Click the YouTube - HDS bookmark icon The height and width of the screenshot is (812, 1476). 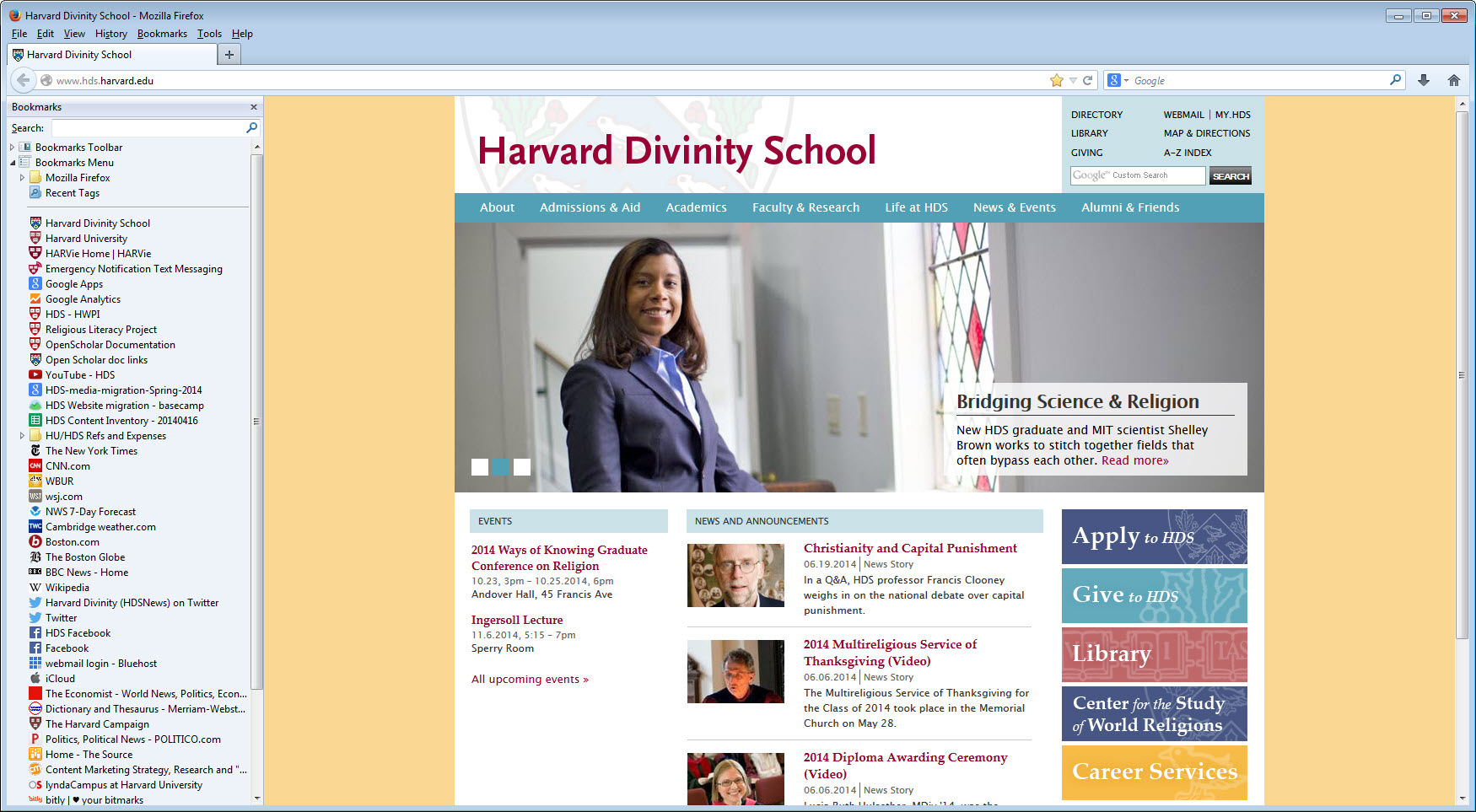tap(35, 375)
